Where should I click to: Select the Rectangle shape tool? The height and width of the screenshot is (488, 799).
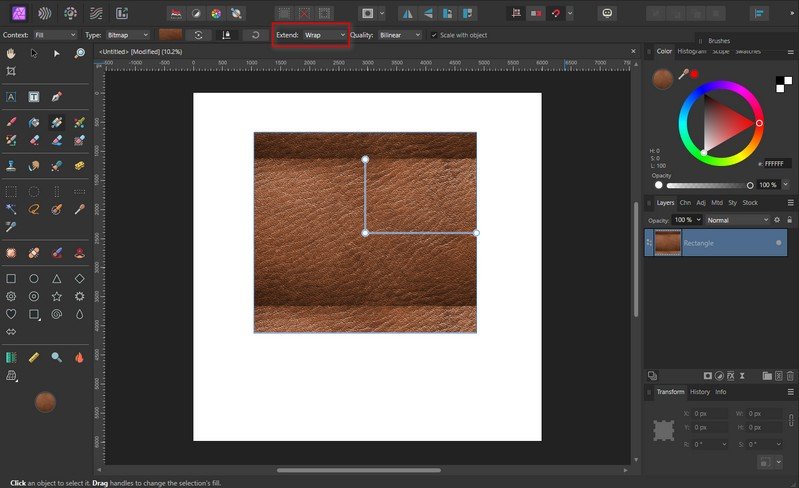pyautogui.click(x=11, y=279)
